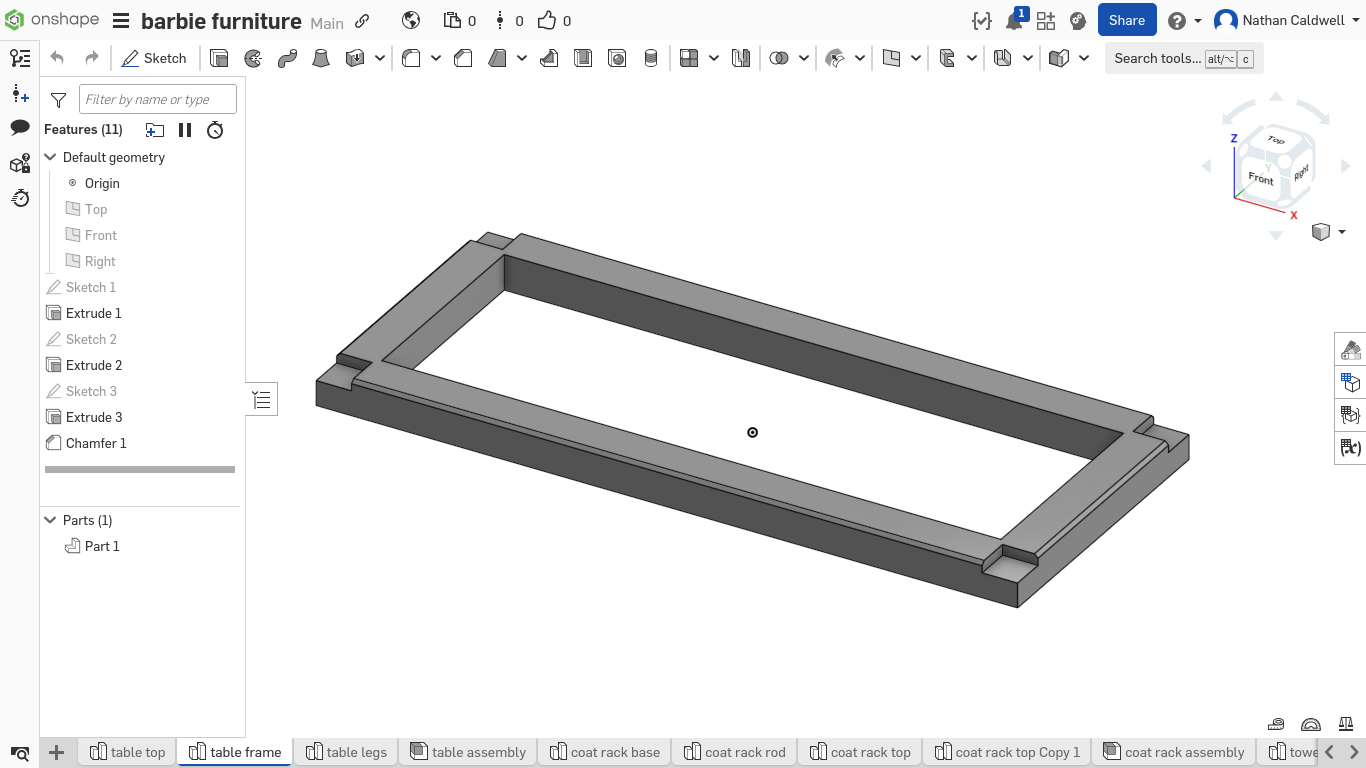Image resolution: width=1366 pixels, height=768 pixels.
Task: Click the Share button
Action: (x=1127, y=20)
